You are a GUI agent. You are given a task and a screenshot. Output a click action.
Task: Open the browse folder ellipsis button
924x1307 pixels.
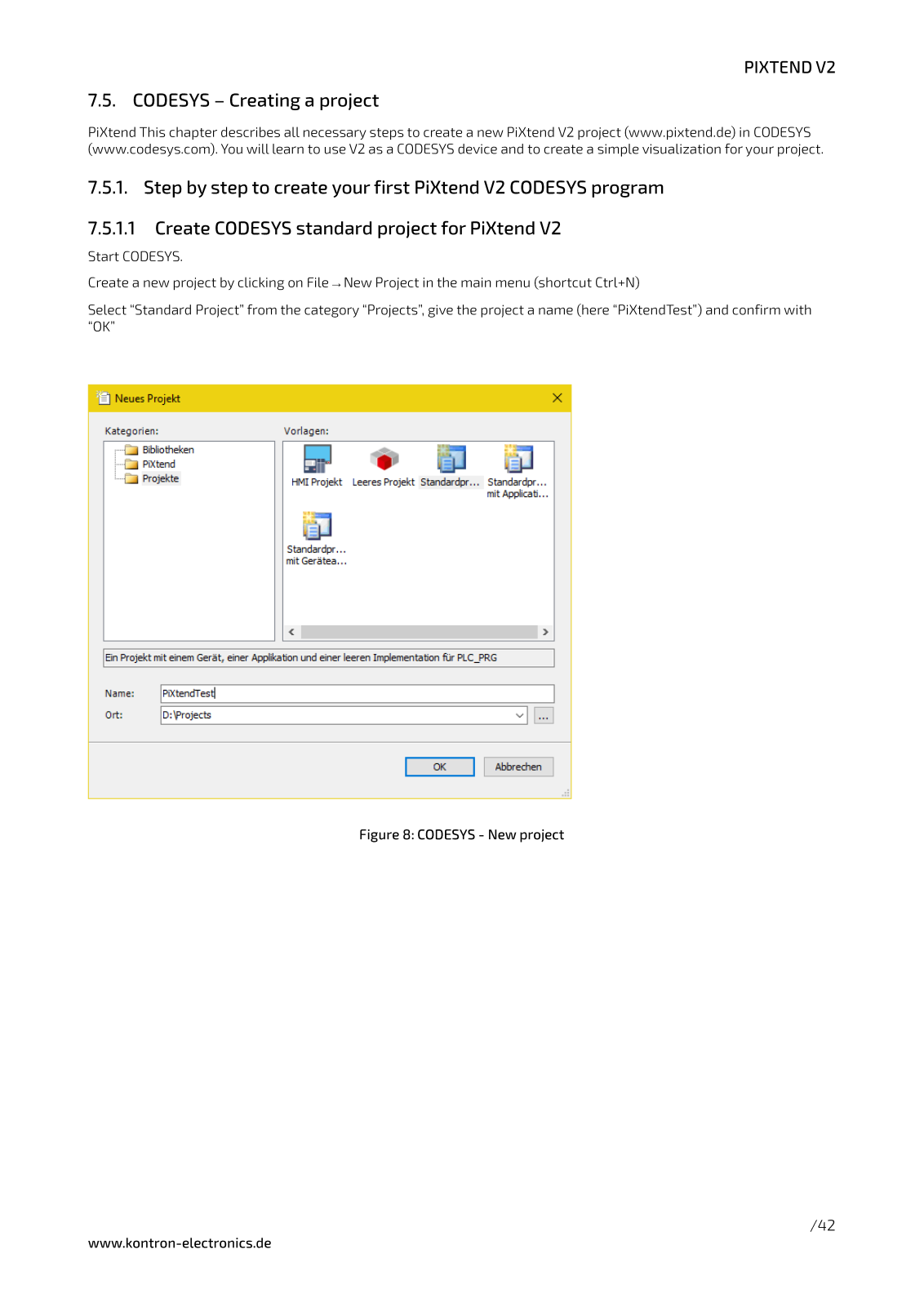544,716
